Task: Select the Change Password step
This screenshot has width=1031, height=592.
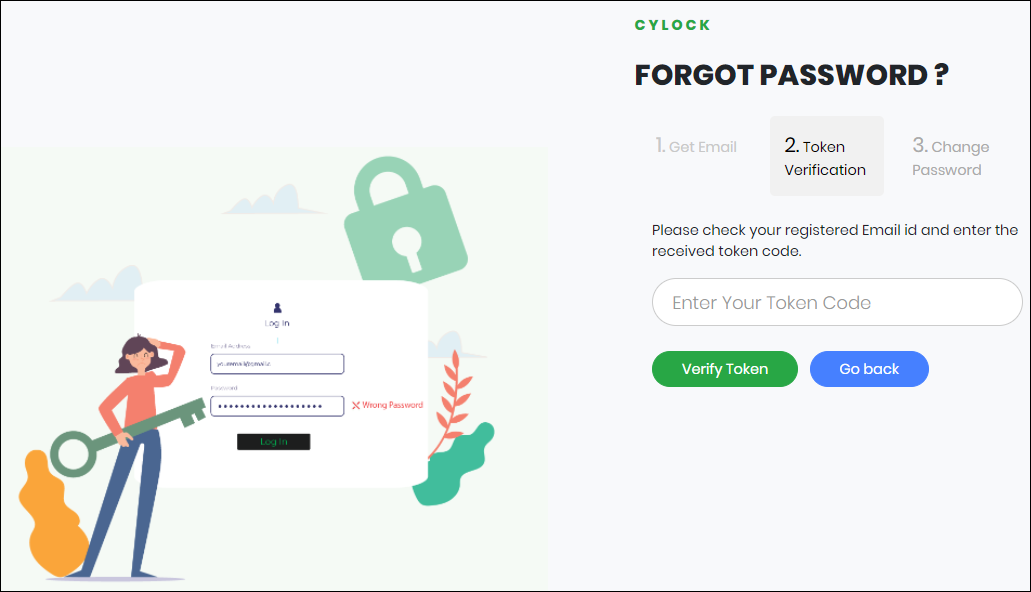Action: (x=950, y=158)
